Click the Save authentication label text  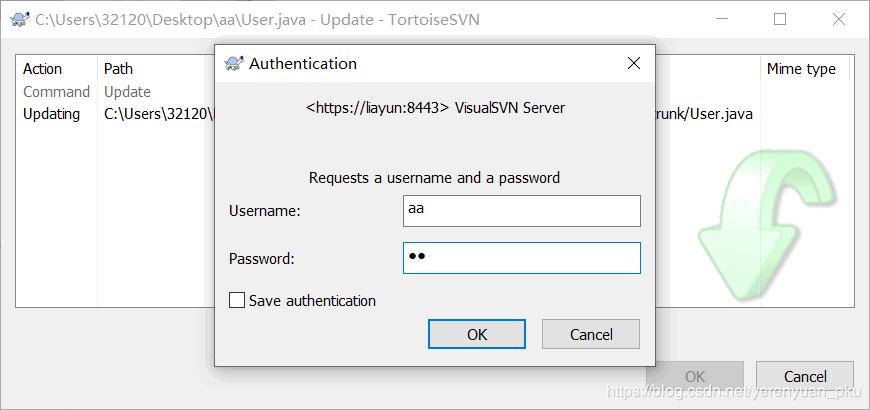click(312, 301)
